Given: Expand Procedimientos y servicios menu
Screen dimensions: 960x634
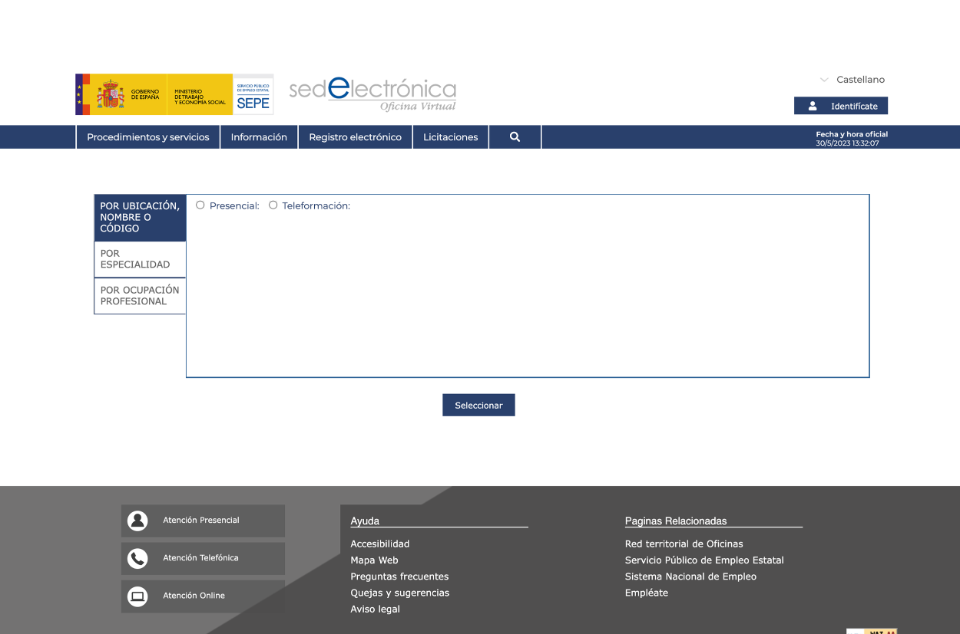Looking at the screenshot, I should tap(148, 137).
